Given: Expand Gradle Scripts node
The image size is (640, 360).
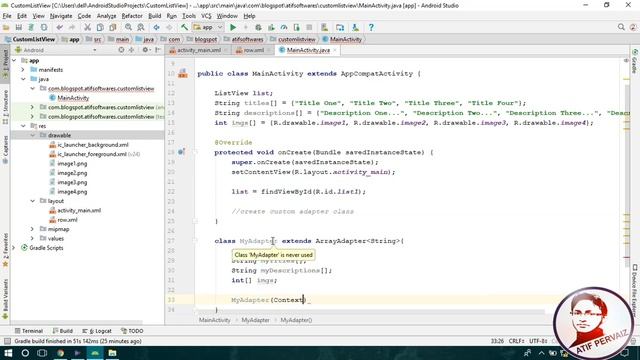Looking at the screenshot, I should tap(14, 248).
